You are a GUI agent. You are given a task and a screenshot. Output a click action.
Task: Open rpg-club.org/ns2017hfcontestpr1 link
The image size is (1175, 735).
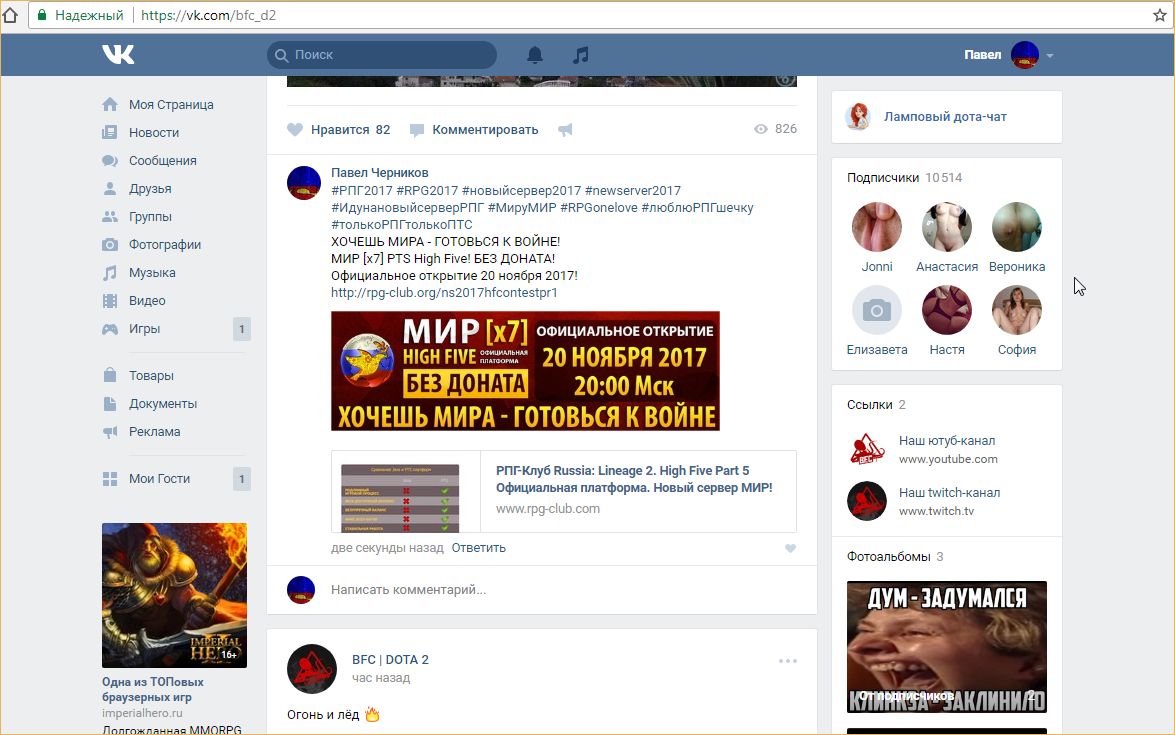click(444, 293)
